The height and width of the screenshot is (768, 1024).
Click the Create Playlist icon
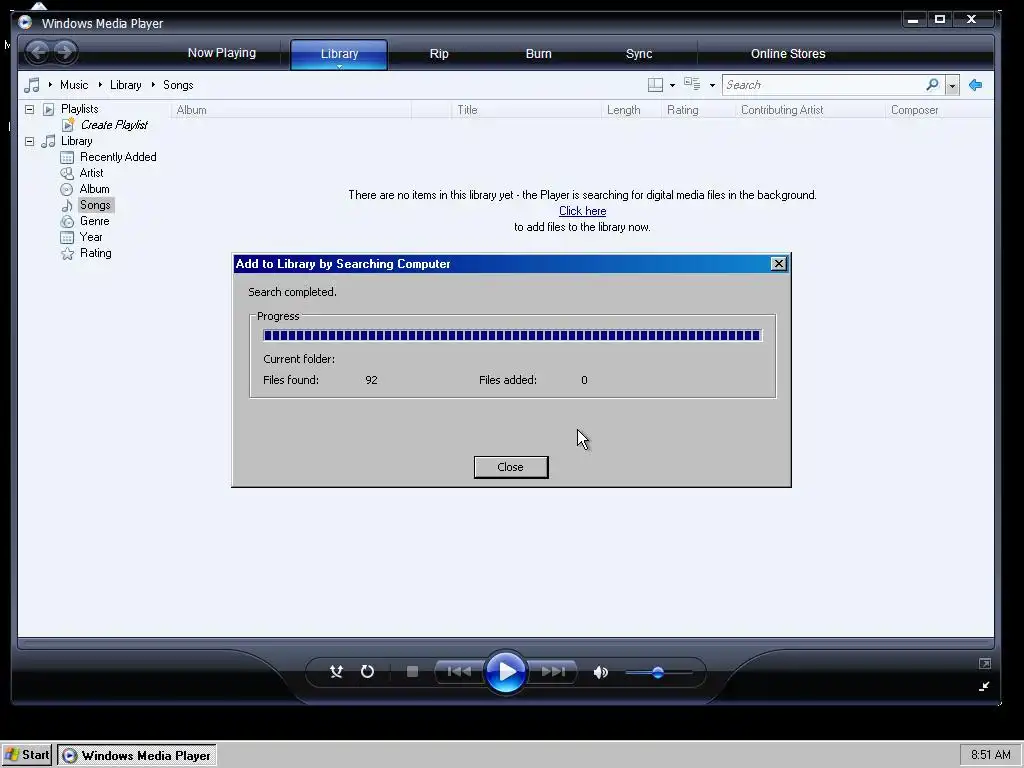[67, 125]
